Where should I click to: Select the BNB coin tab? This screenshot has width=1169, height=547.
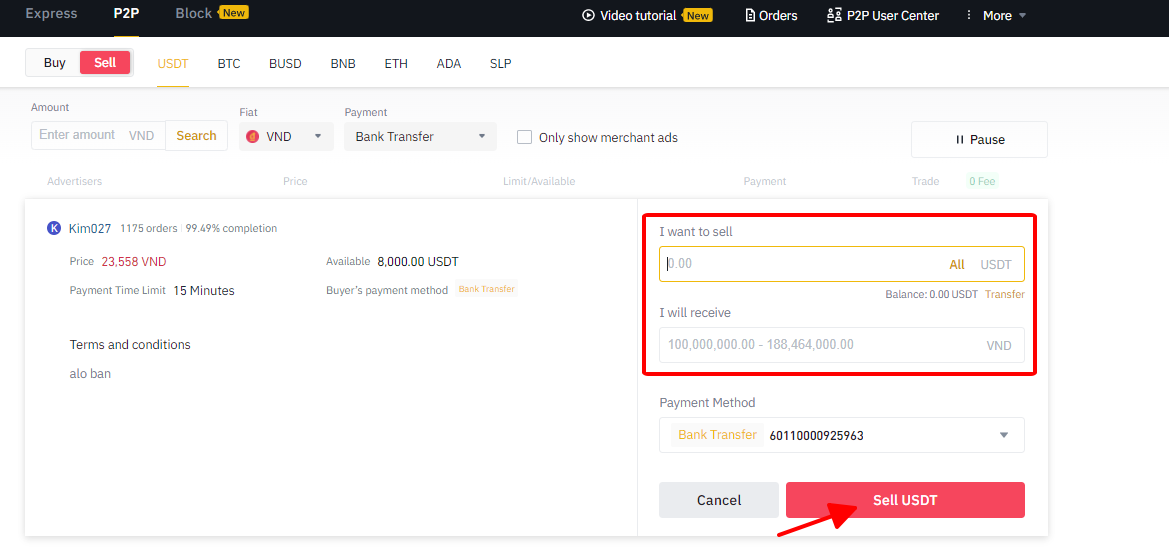[x=343, y=63]
